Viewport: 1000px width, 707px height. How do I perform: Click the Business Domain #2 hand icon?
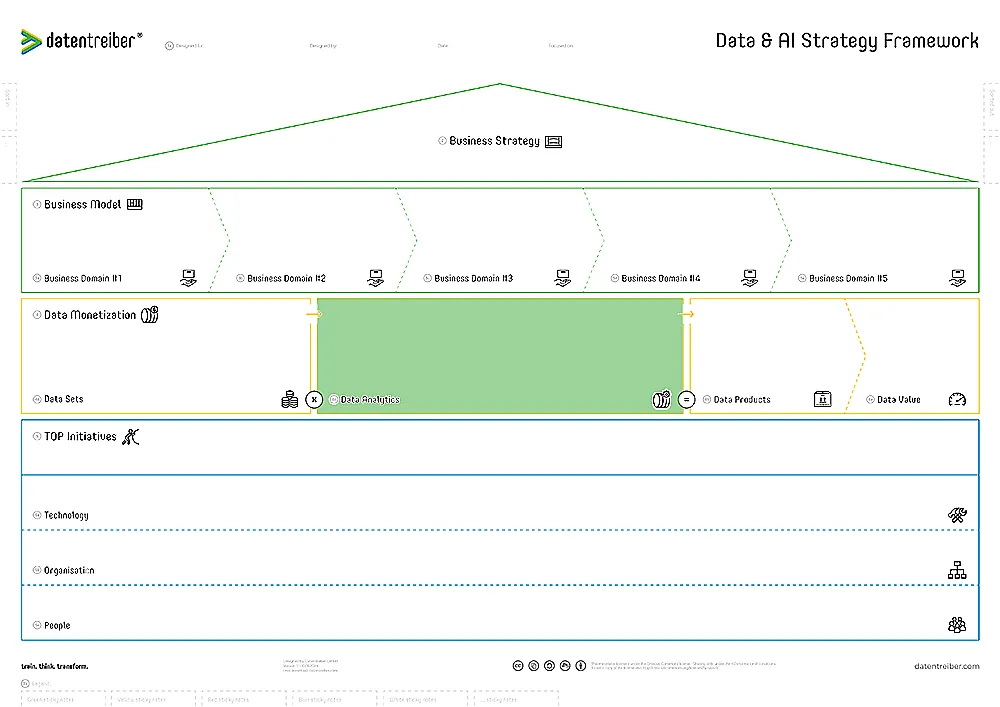click(376, 278)
